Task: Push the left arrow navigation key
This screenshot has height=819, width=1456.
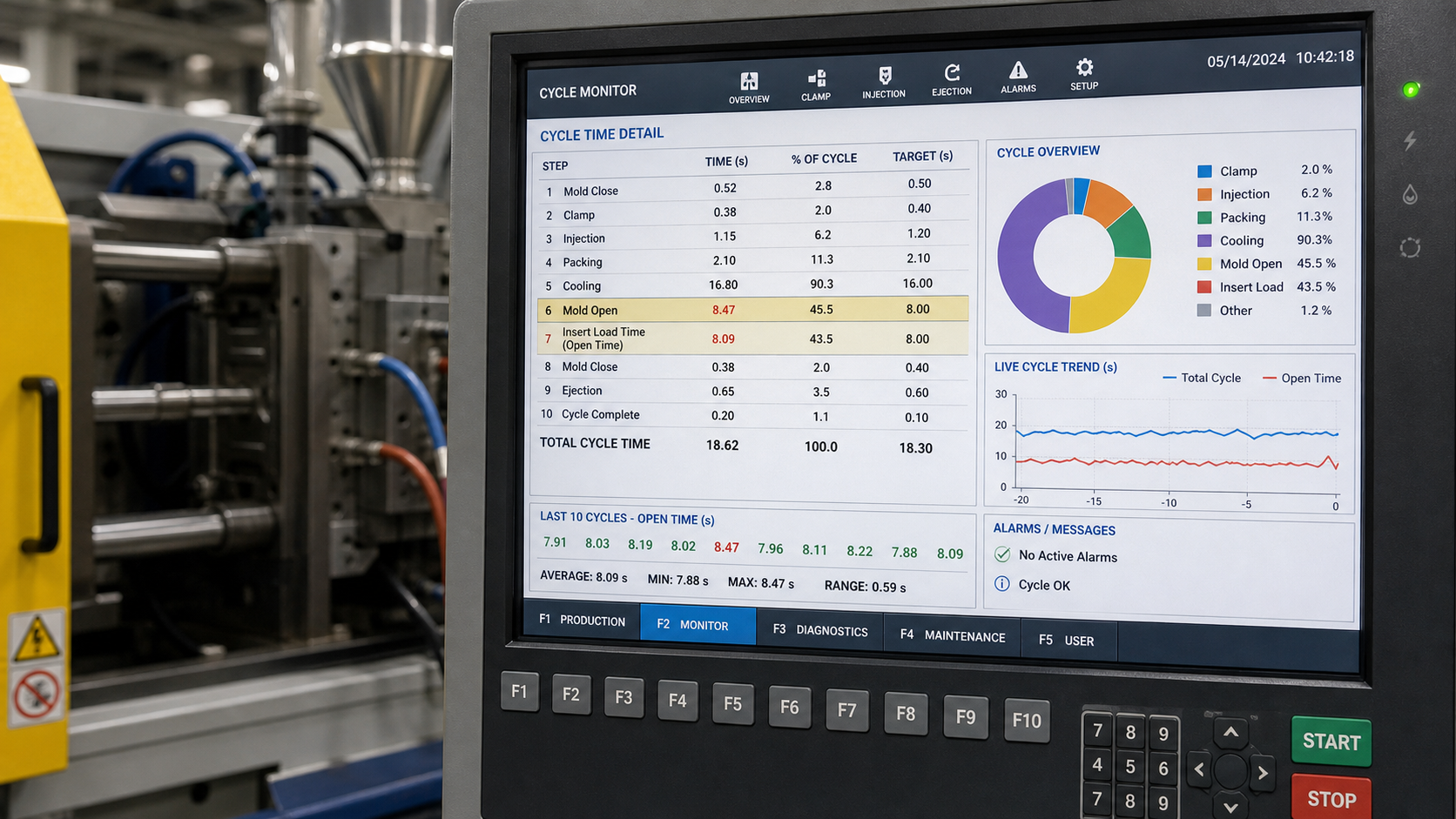Action: [x=1199, y=769]
